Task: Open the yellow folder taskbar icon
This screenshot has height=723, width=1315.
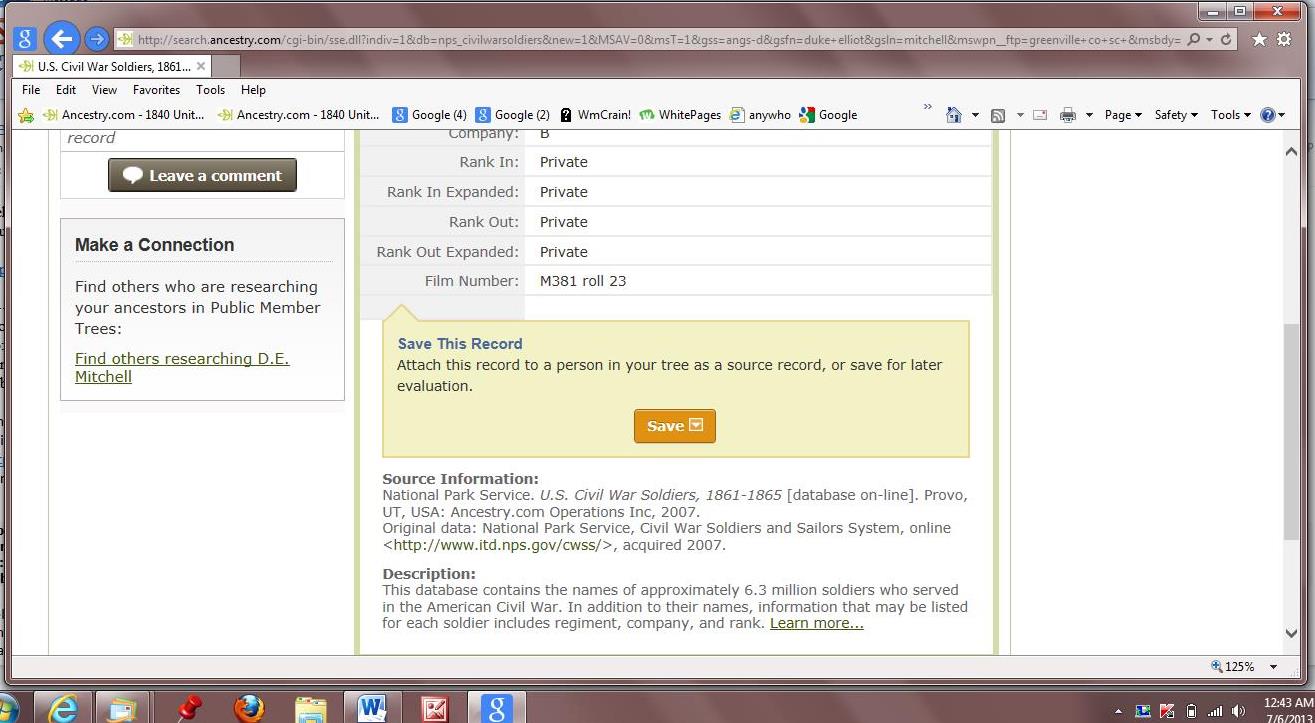Action: [311, 708]
